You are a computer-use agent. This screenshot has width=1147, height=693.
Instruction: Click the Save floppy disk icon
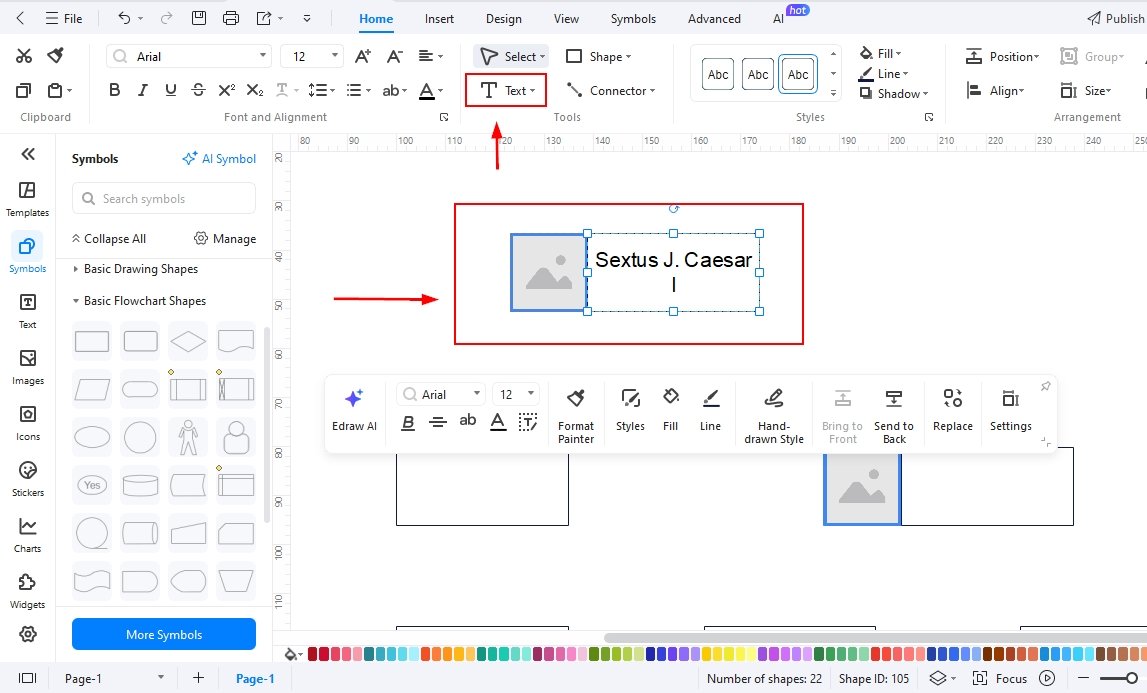point(199,18)
